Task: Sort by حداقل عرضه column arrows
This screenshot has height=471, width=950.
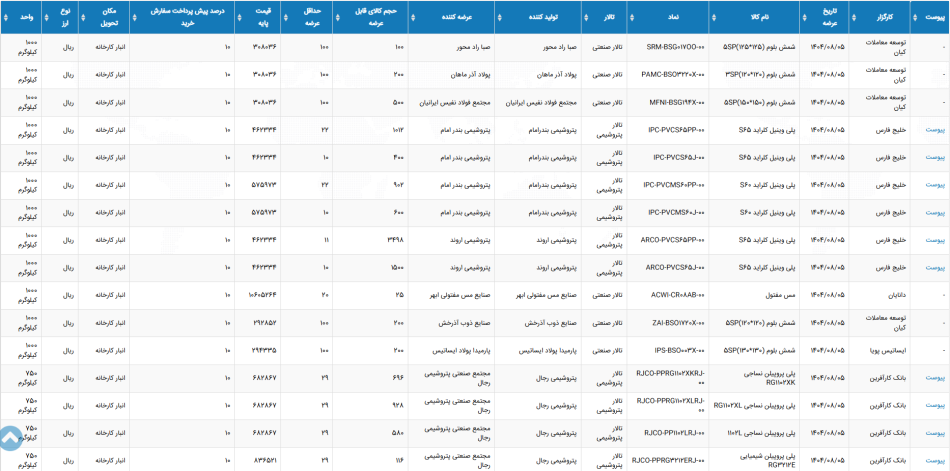Action: point(285,18)
